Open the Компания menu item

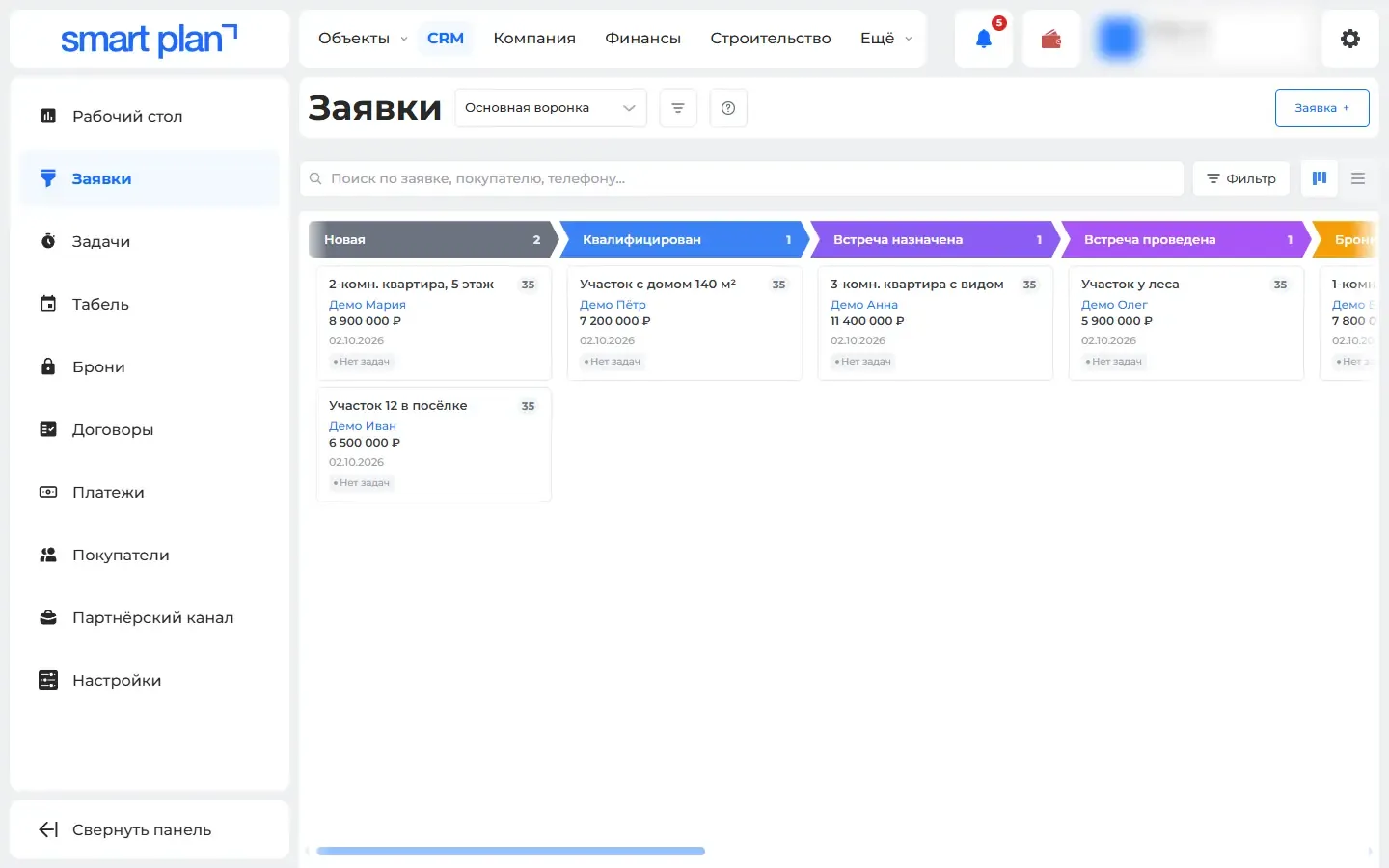point(534,39)
